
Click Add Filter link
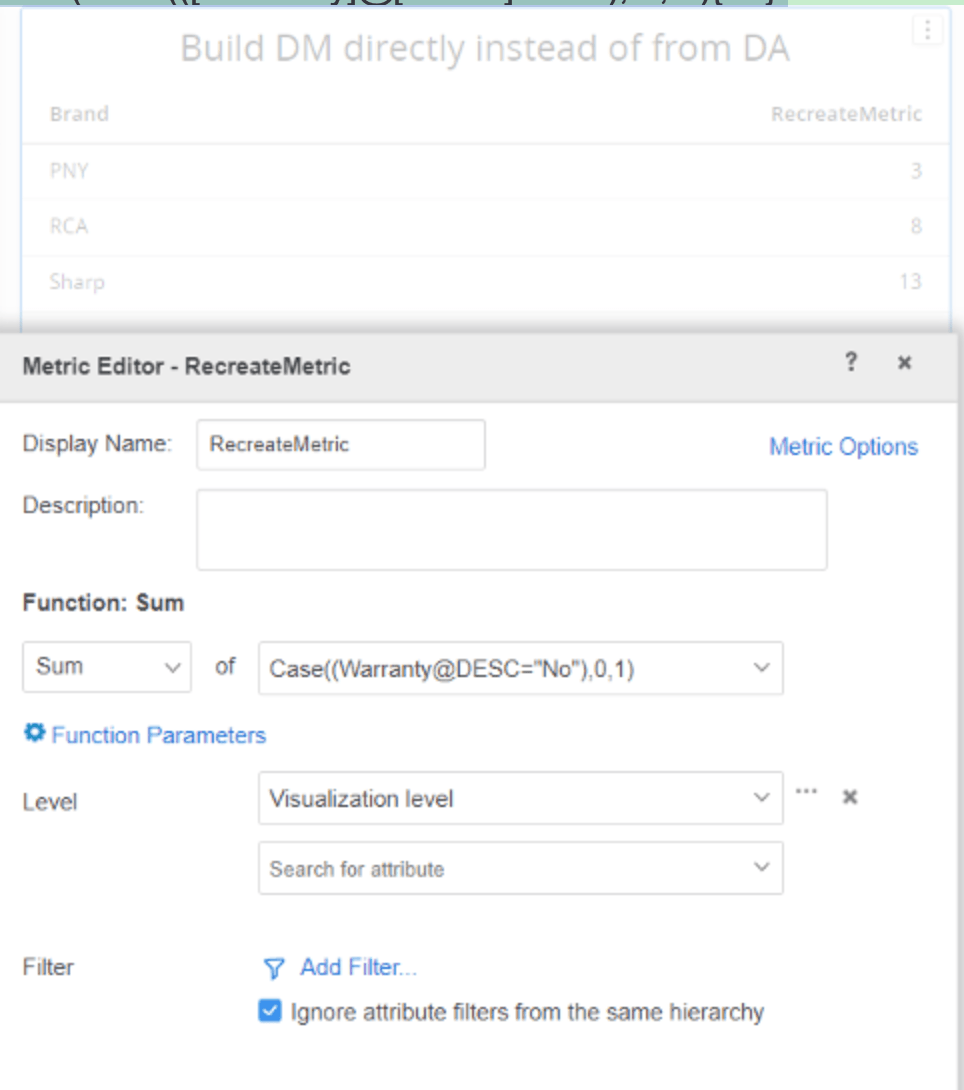[x=357, y=967]
